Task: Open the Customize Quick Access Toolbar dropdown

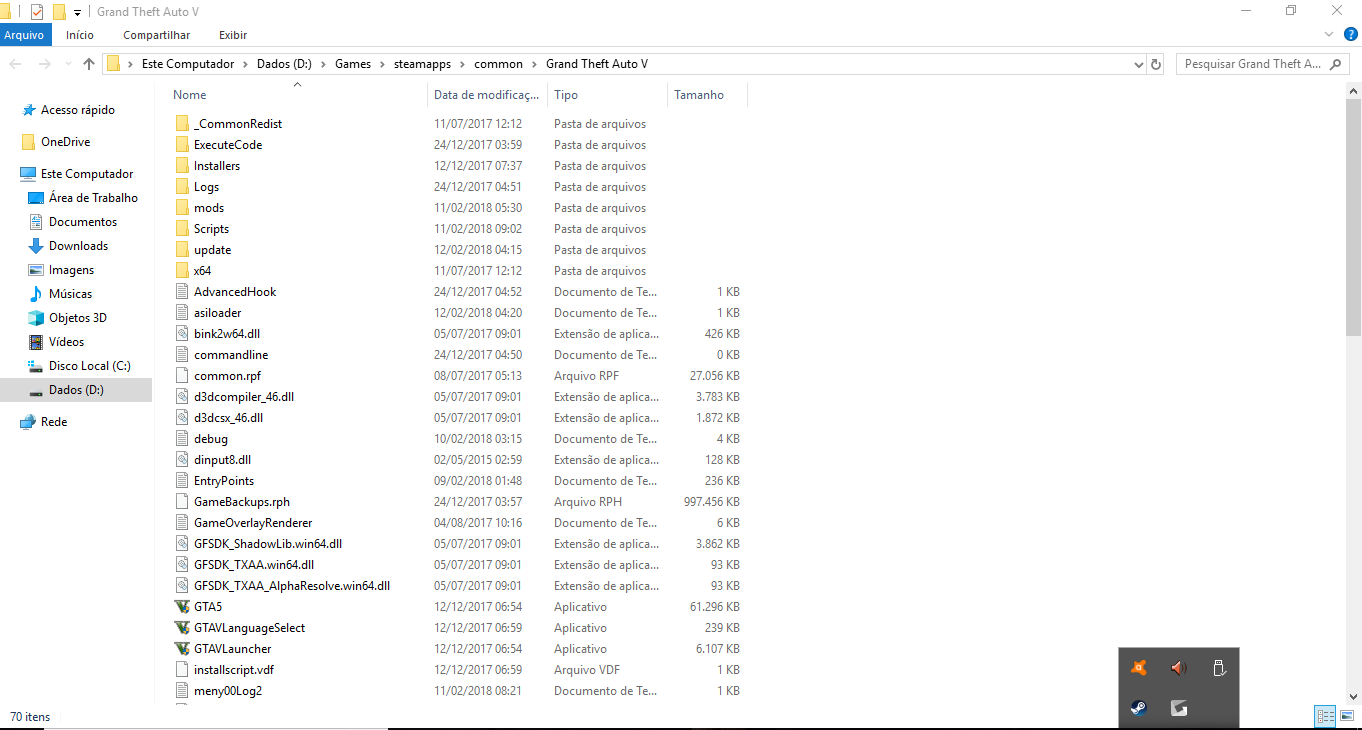Action: tap(78, 12)
